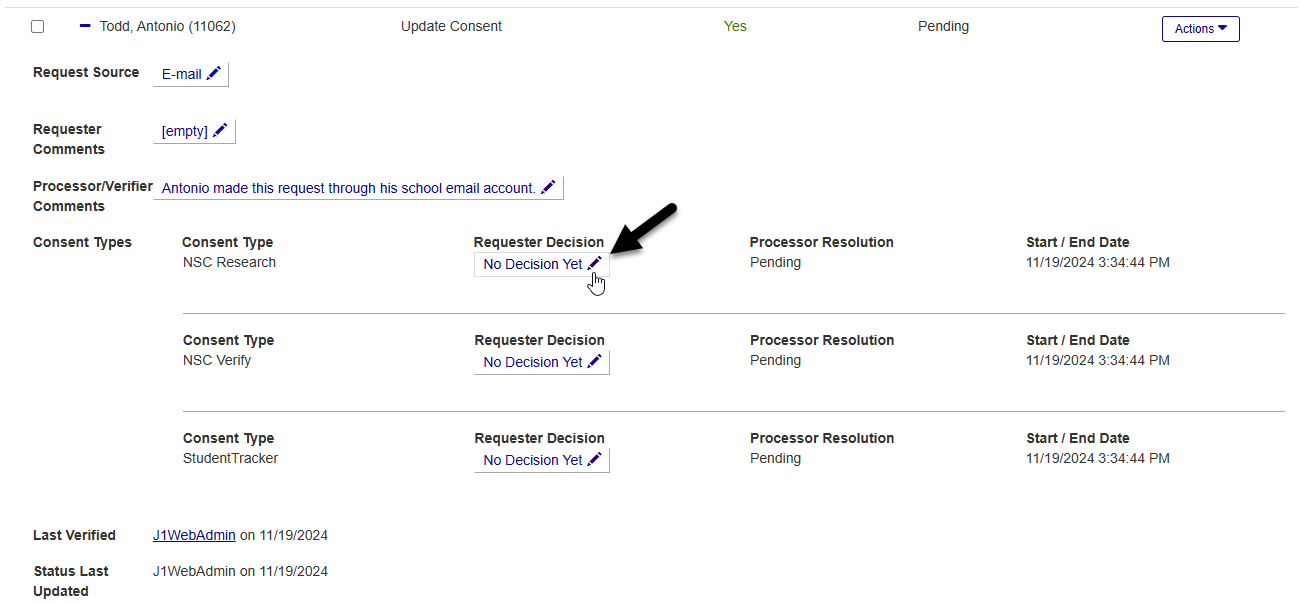This screenshot has width=1302, height=604.
Task: Click the Todd, Antonio (11062) name
Action: (x=167, y=27)
